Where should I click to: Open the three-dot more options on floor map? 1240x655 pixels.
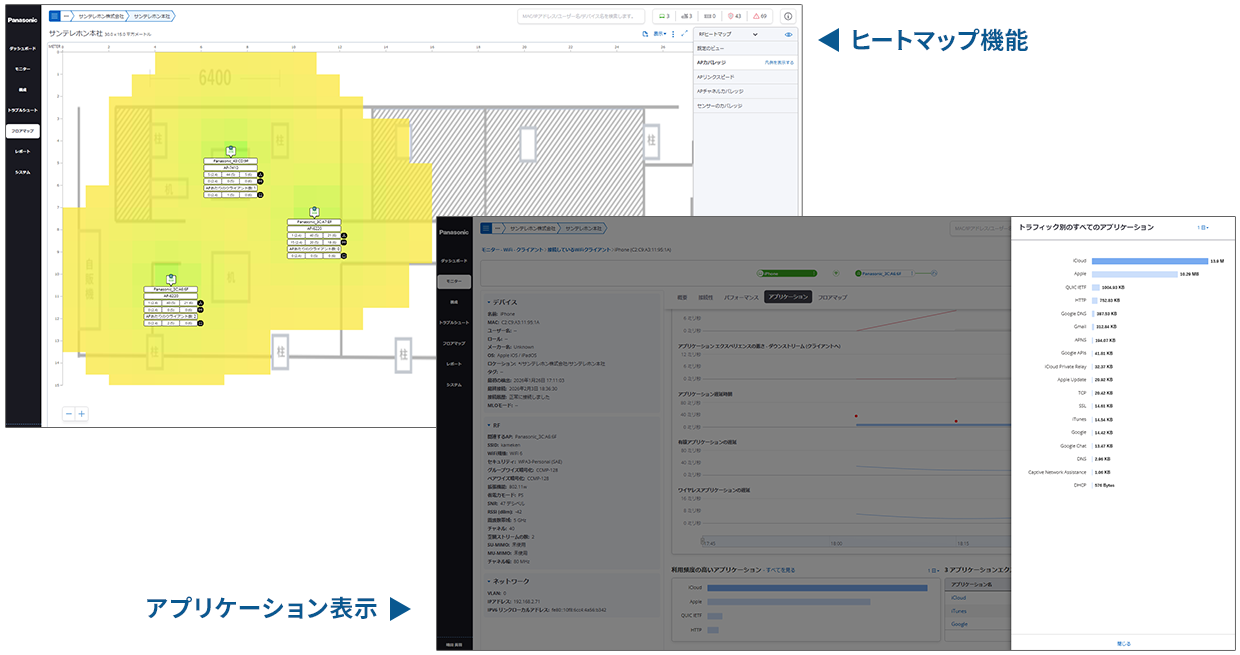coord(673,34)
